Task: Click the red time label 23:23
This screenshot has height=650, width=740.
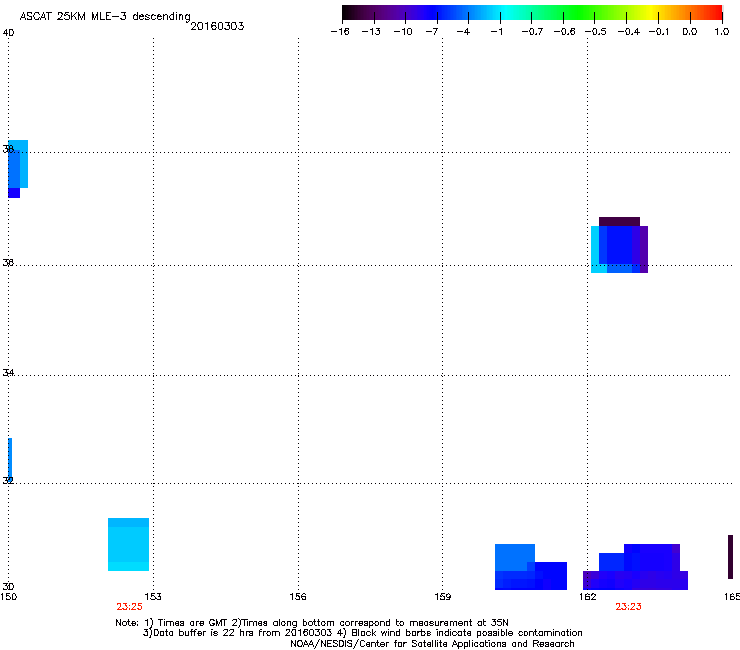Action: click(x=628, y=607)
